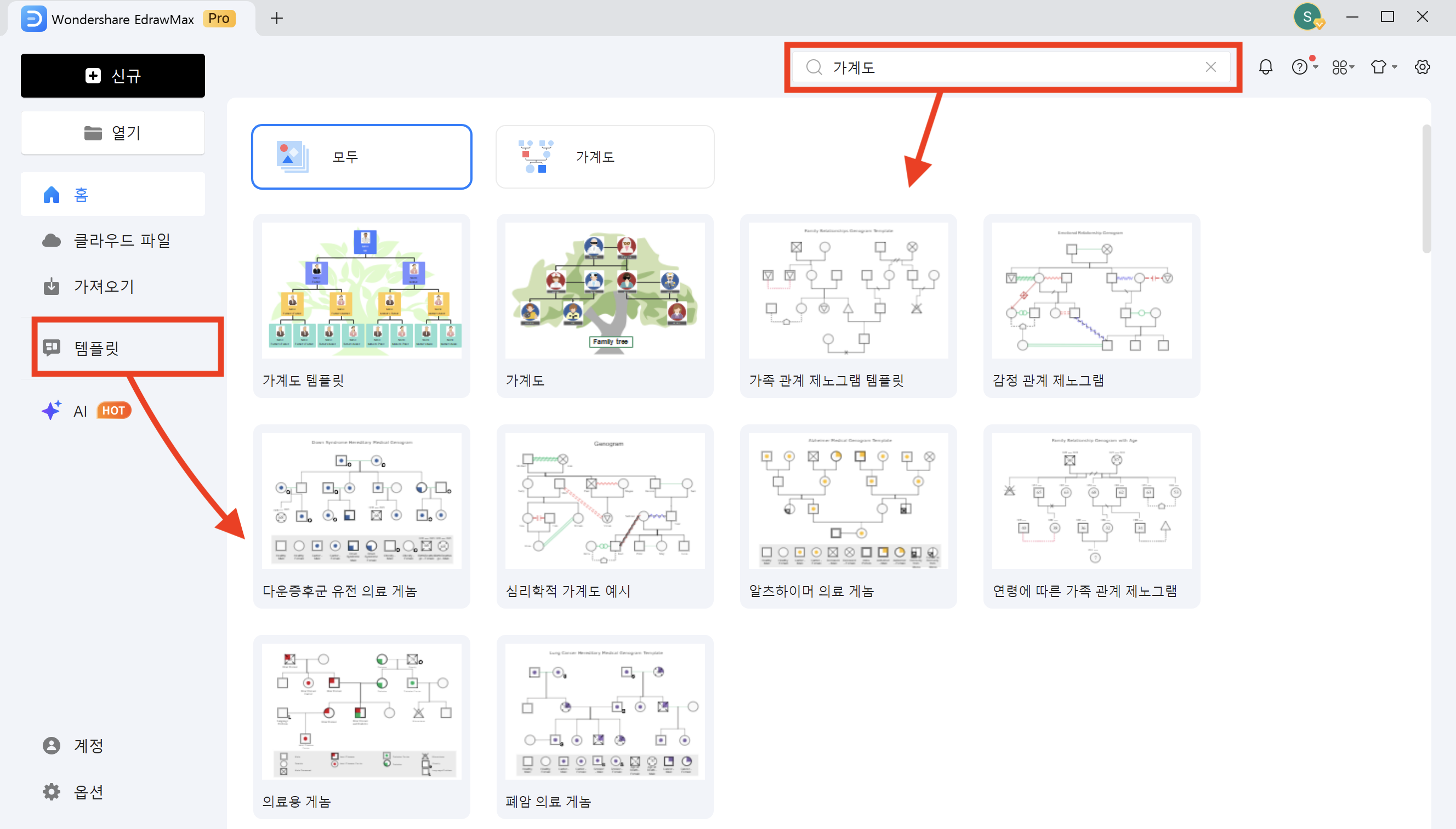Select 가져오기 (Import) in the sidebar
The height and width of the screenshot is (829, 1456).
pyautogui.click(x=105, y=286)
